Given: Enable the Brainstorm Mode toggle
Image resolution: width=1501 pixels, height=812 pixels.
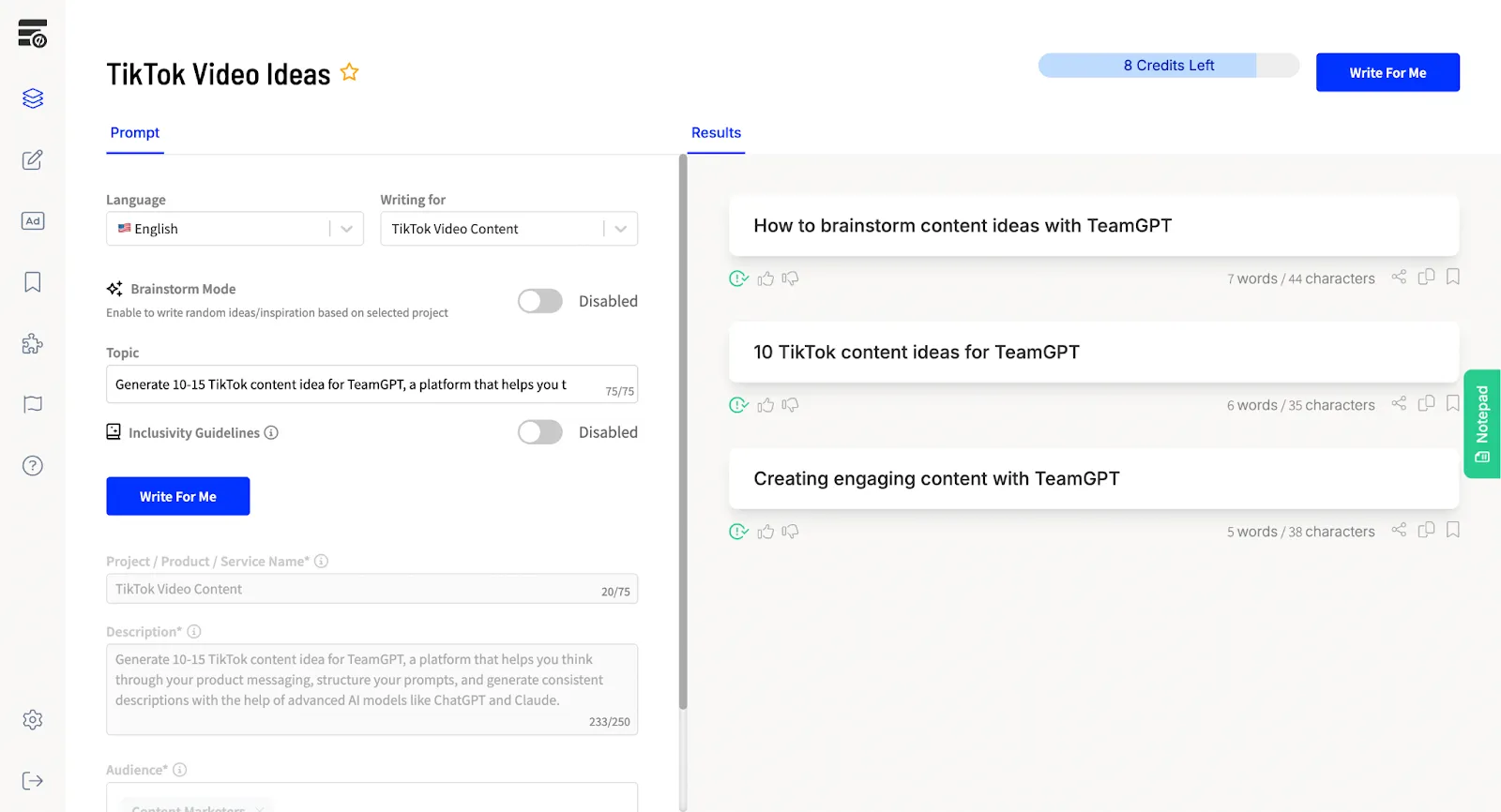Looking at the screenshot, I should pos(540,301).
